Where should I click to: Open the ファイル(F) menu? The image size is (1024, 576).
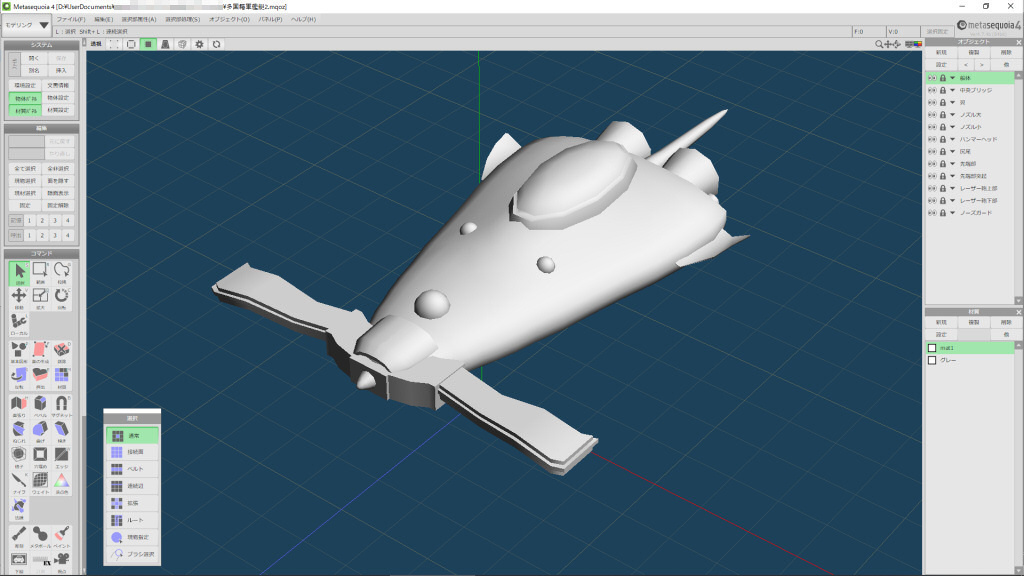tap(71, 20)
